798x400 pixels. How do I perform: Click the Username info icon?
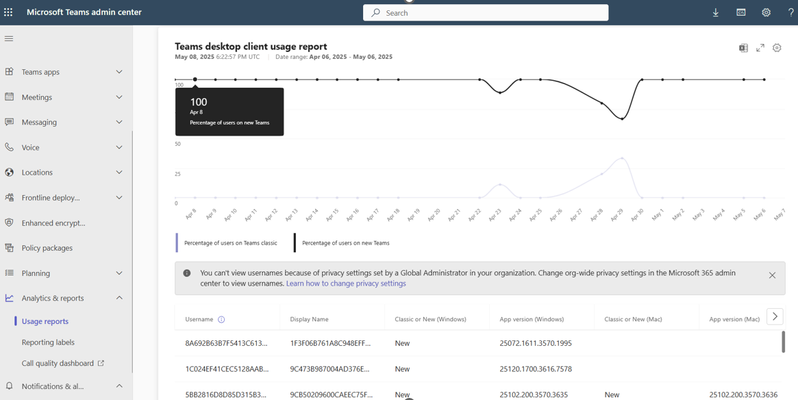coord(221,320)
